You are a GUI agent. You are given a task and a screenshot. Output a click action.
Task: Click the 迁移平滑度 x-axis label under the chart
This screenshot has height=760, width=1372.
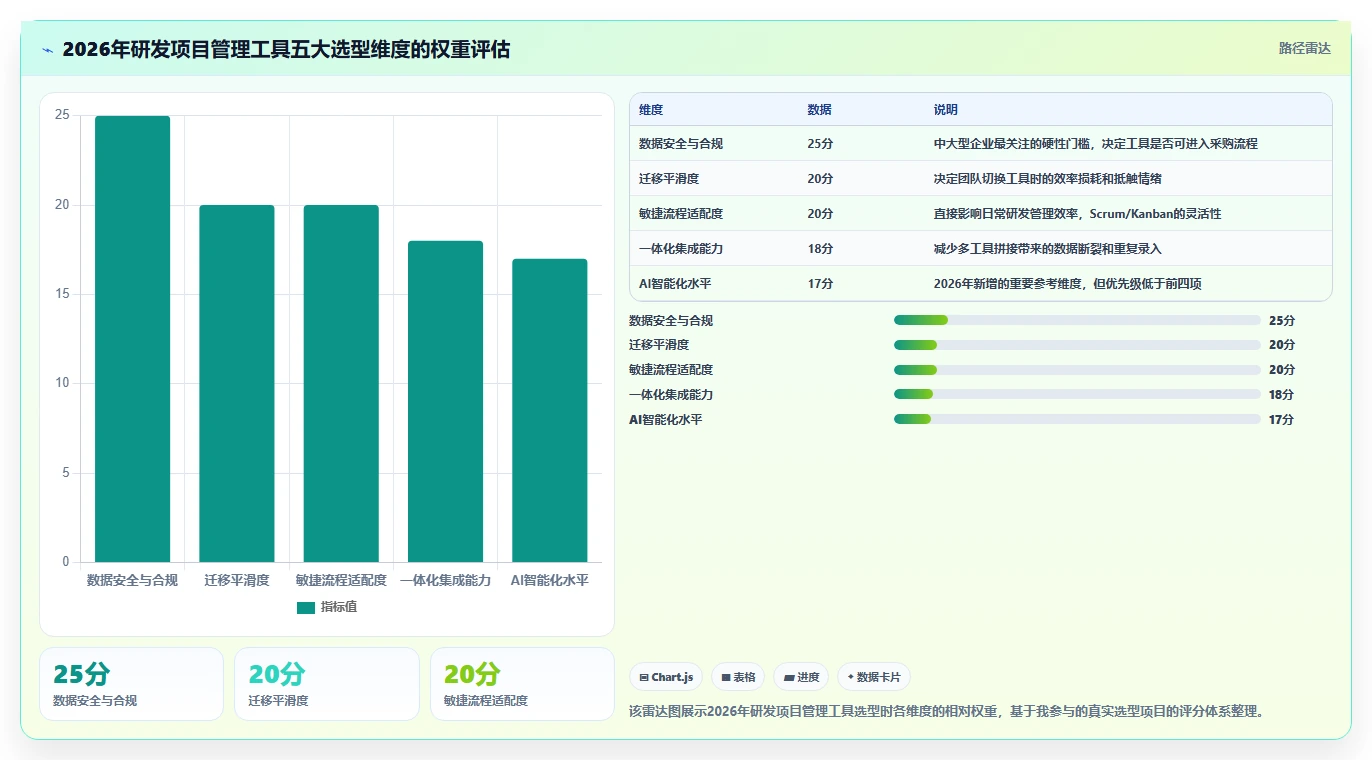(237, 580)
